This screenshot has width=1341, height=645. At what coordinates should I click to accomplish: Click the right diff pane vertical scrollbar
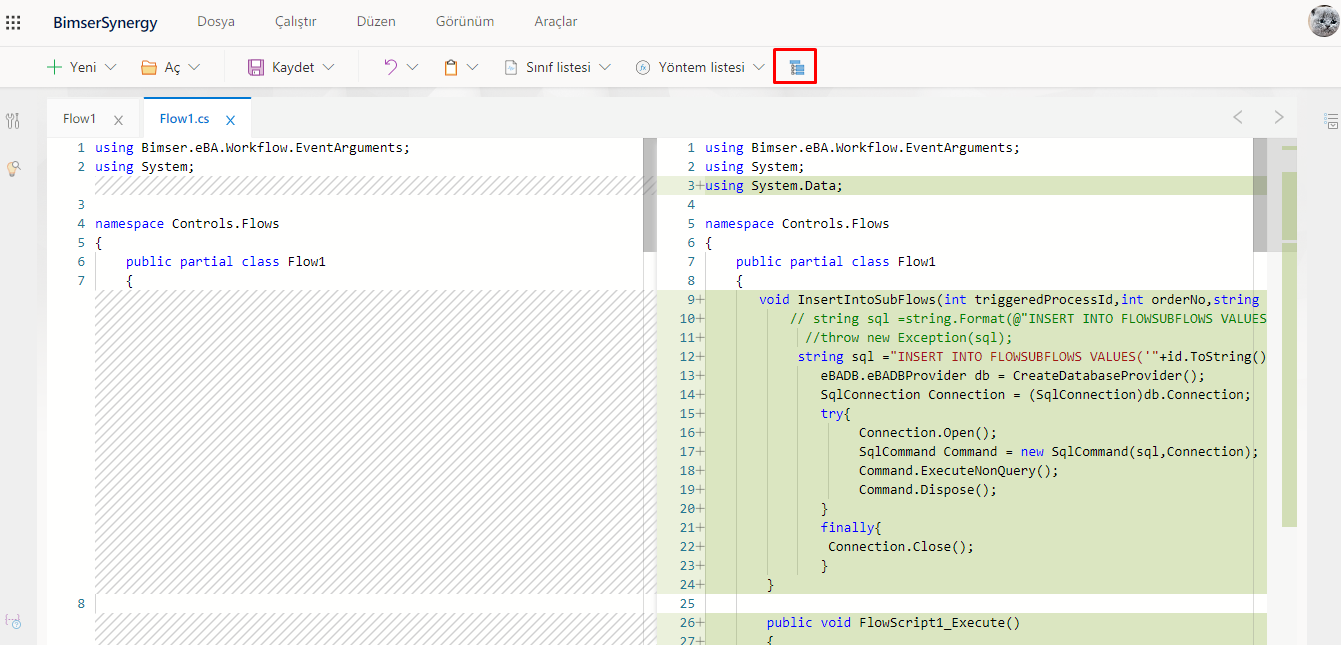point(1259,195)
